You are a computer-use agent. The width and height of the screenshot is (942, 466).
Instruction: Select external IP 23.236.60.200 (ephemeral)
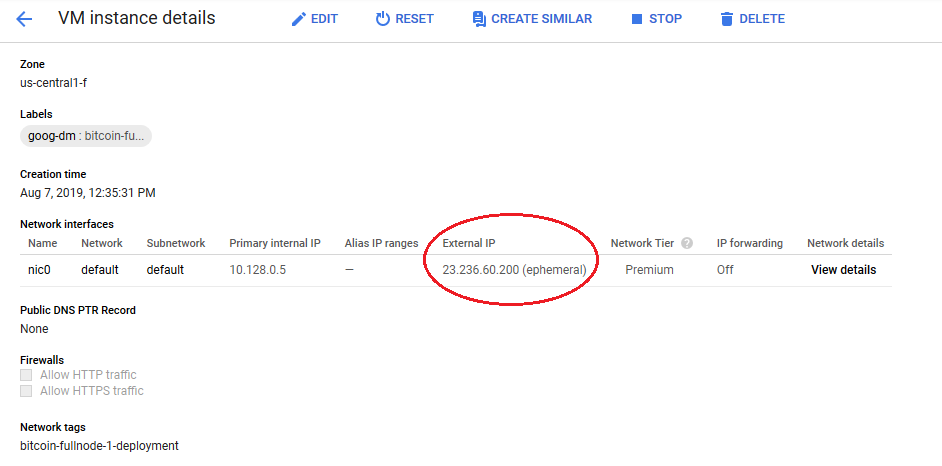point(514,270)
